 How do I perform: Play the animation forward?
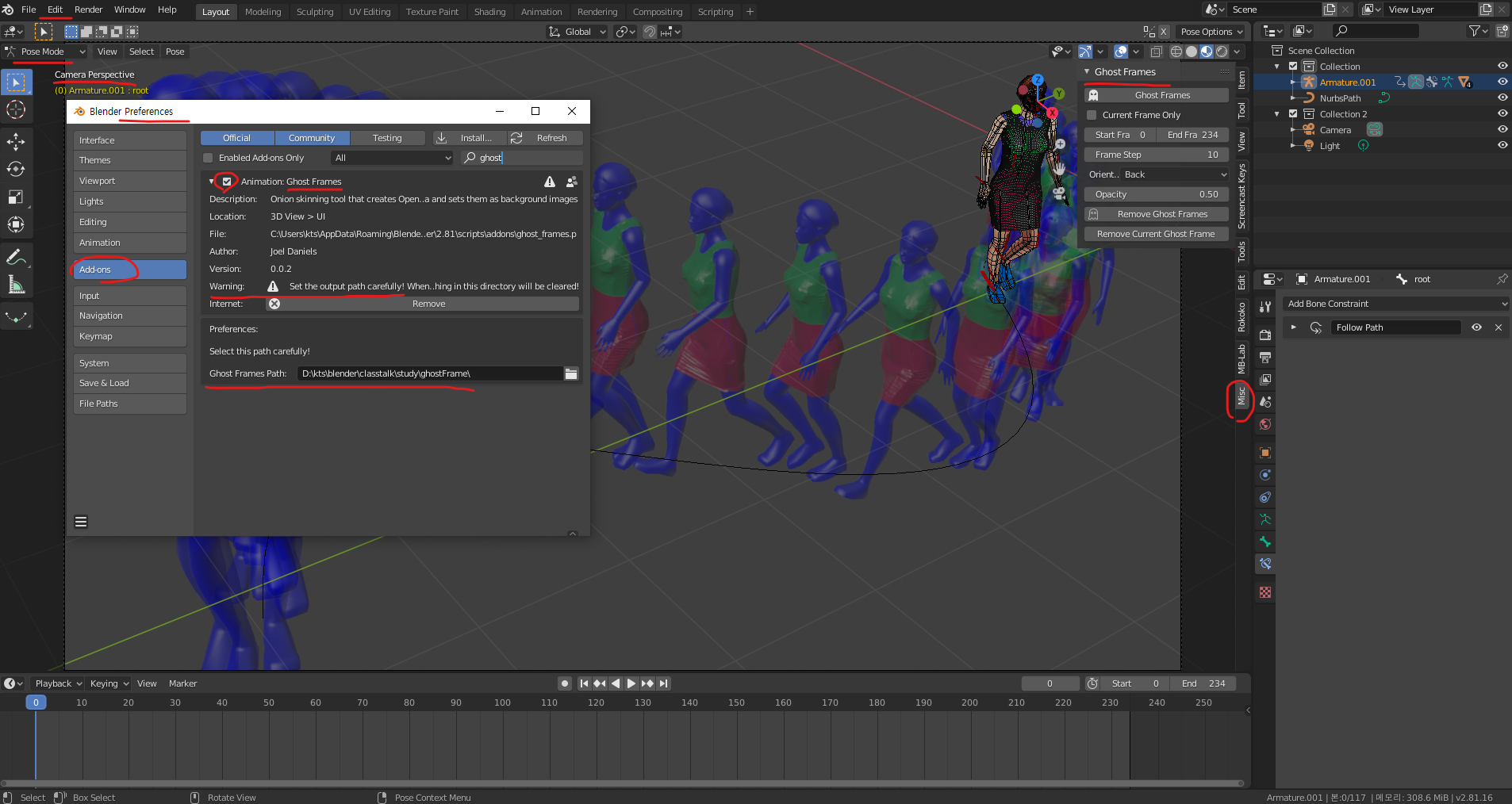point(631,683)
